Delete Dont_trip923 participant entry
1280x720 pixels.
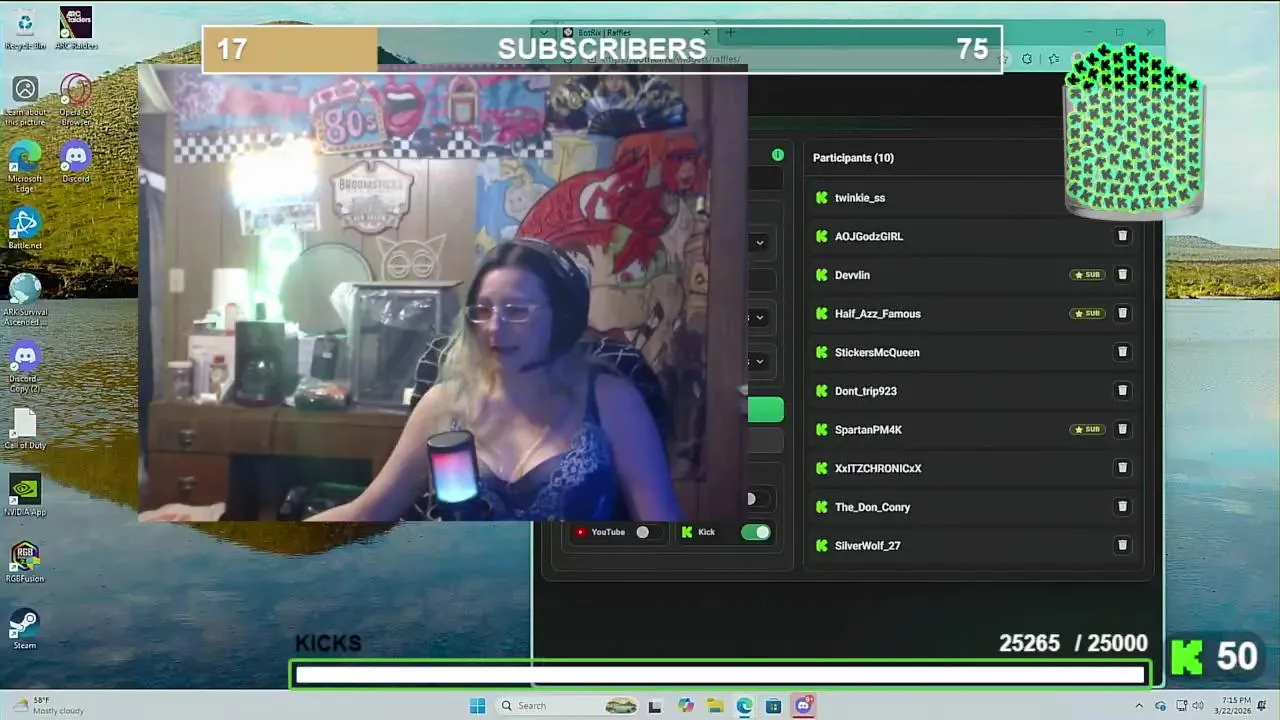[x=1122, y=391]
